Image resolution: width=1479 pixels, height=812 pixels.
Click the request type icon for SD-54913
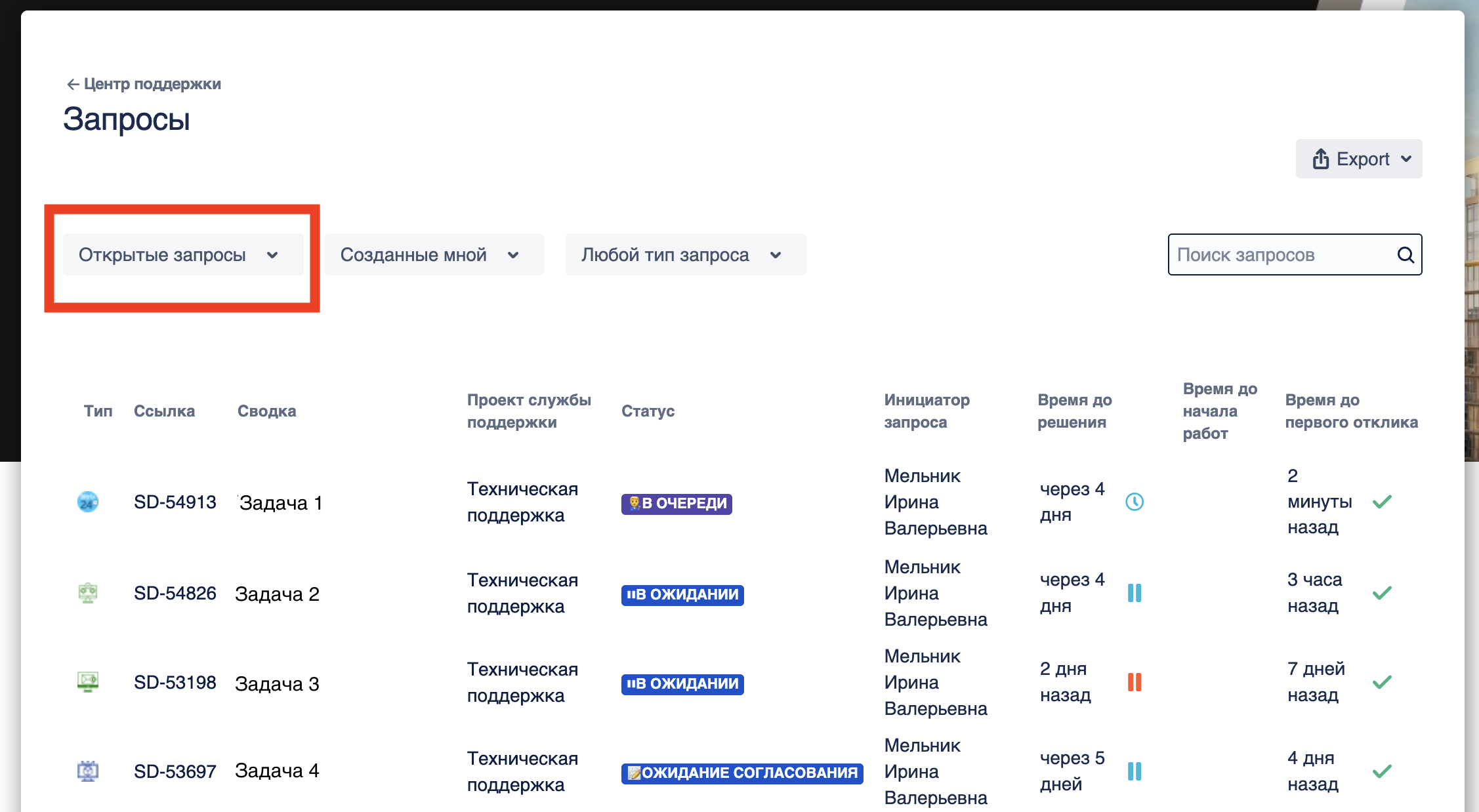tap(88, 502)
